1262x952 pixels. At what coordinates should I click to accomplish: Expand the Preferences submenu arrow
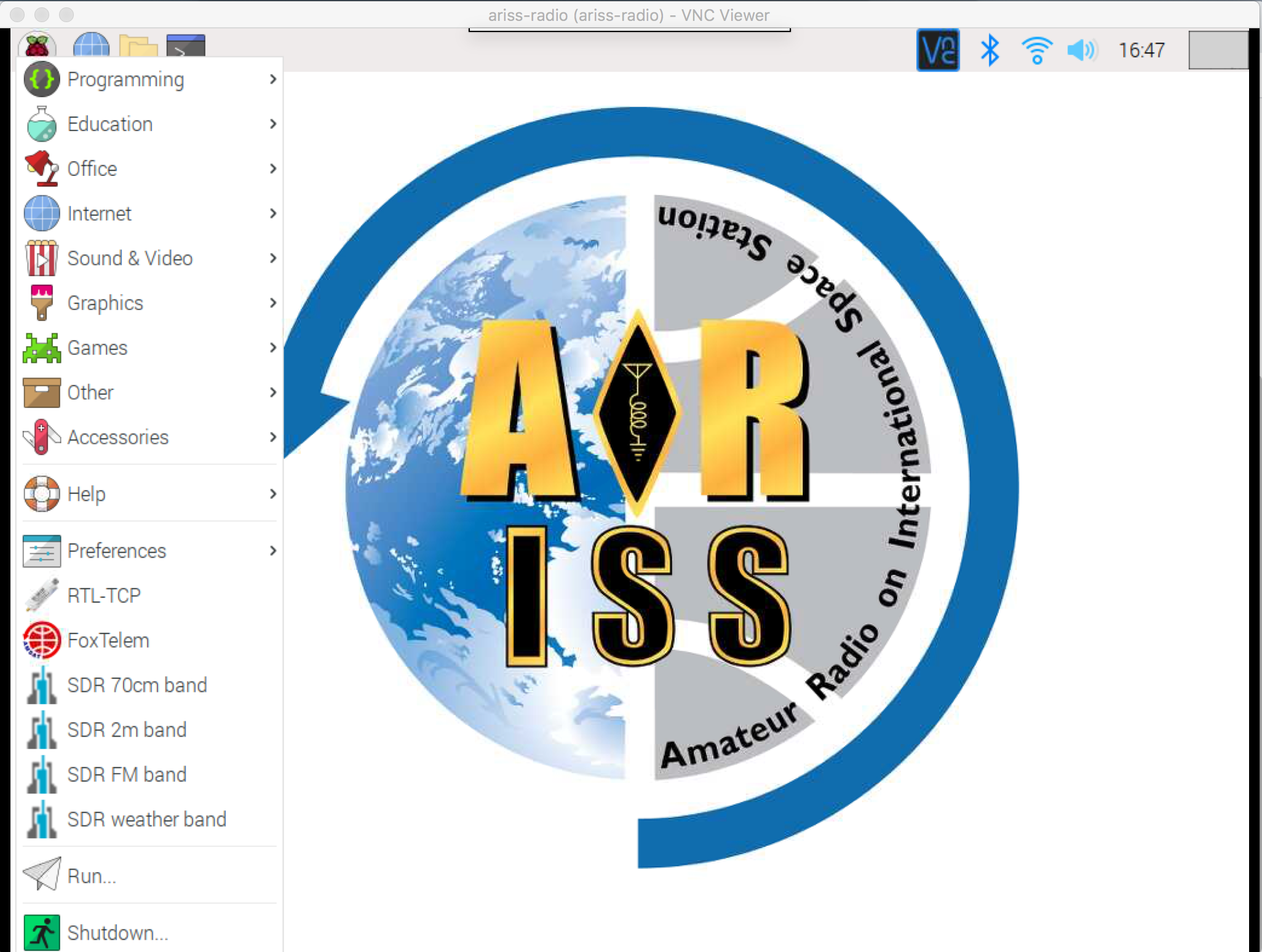pos(273,550)
